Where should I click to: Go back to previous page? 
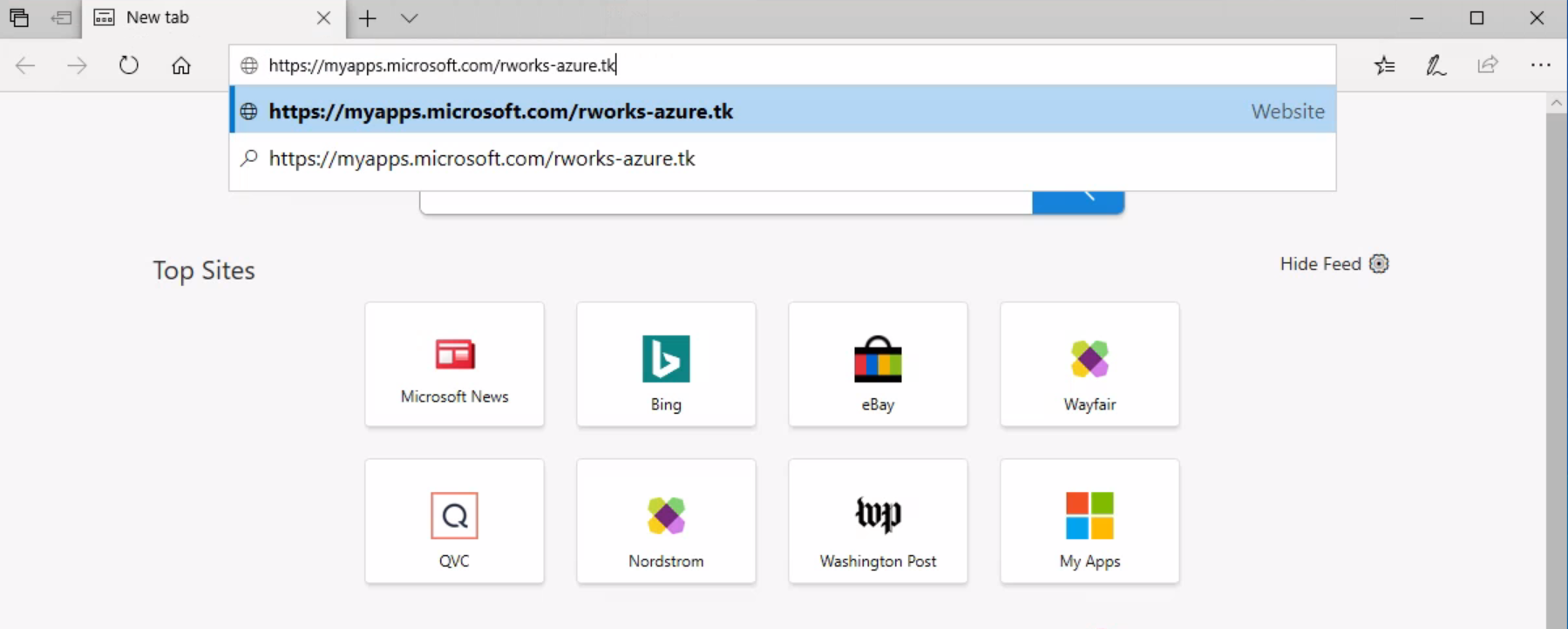[x=25, y=65]
